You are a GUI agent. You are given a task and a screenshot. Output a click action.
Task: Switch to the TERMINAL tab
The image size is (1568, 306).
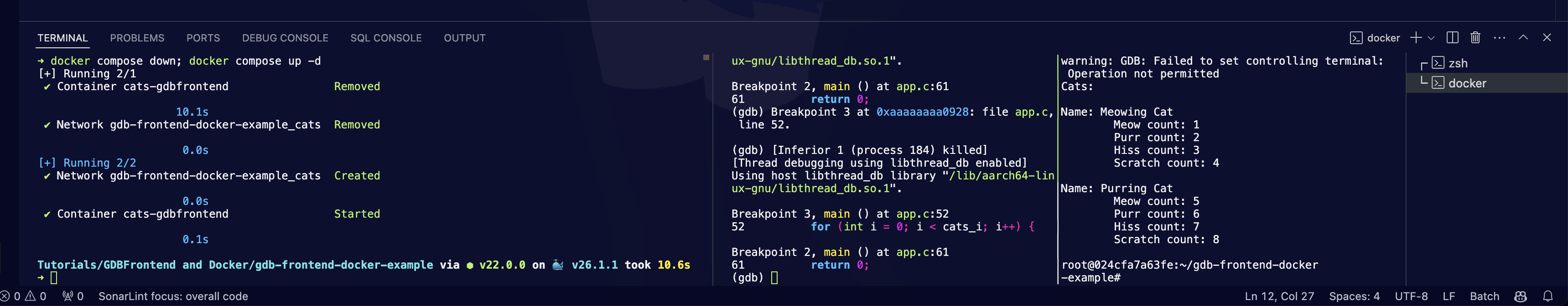[62, 38]
